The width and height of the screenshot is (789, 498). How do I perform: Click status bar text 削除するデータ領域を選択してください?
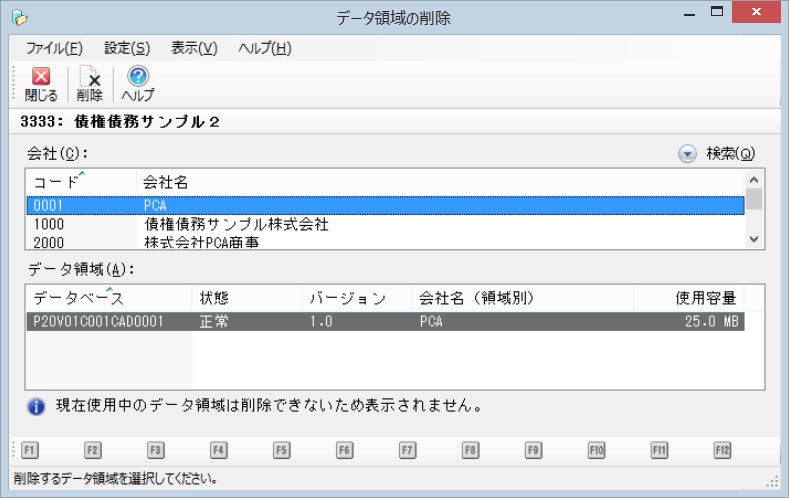click(115, 478)
